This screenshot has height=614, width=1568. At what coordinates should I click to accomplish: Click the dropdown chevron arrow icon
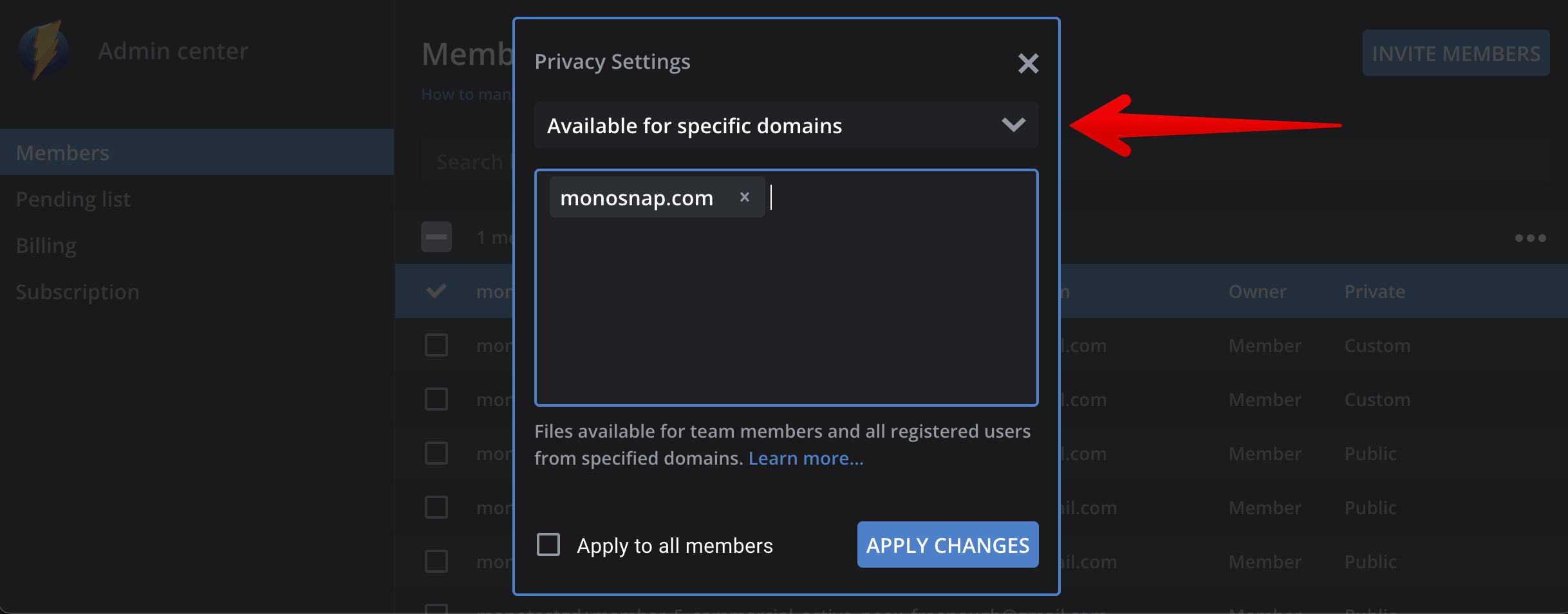(1013, 125)
